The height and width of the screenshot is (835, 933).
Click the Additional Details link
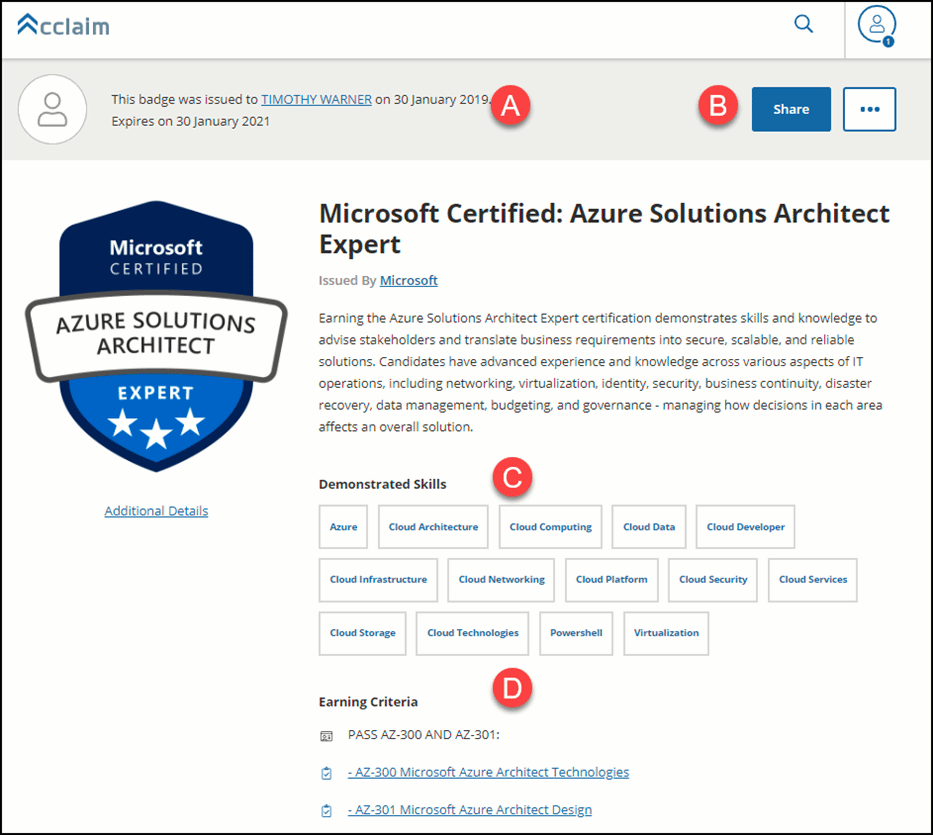[x=156, y=510]
